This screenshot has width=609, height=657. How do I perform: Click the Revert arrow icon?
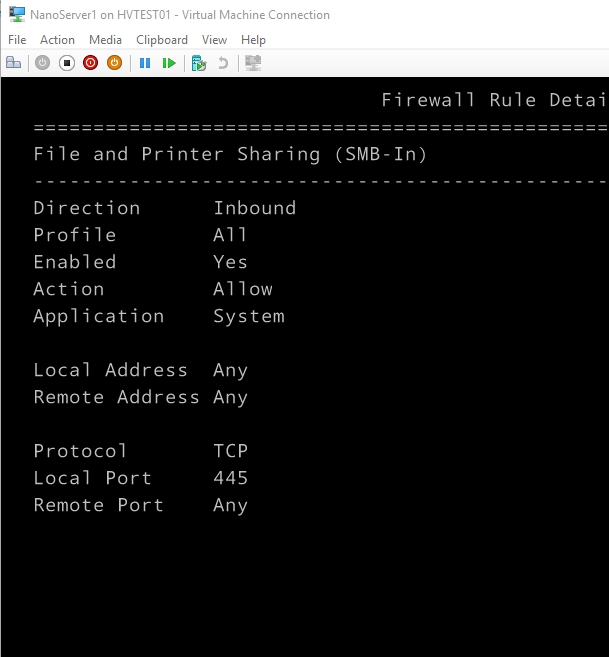(x=223, y=63)
